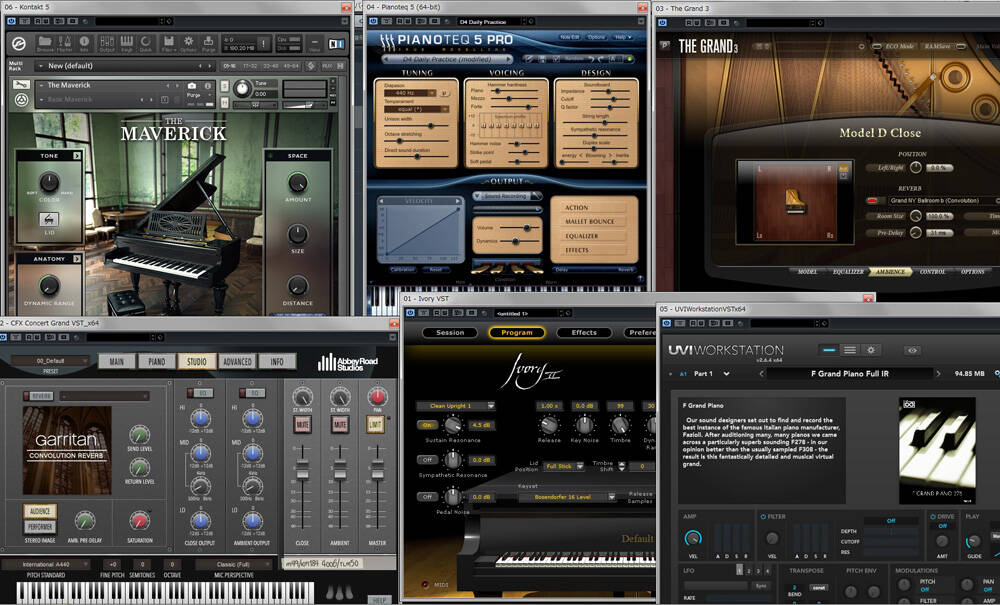Click the camera snapshot icon in Kontakt
This screenshot has height=605, width=1000.
coord(192,85)
